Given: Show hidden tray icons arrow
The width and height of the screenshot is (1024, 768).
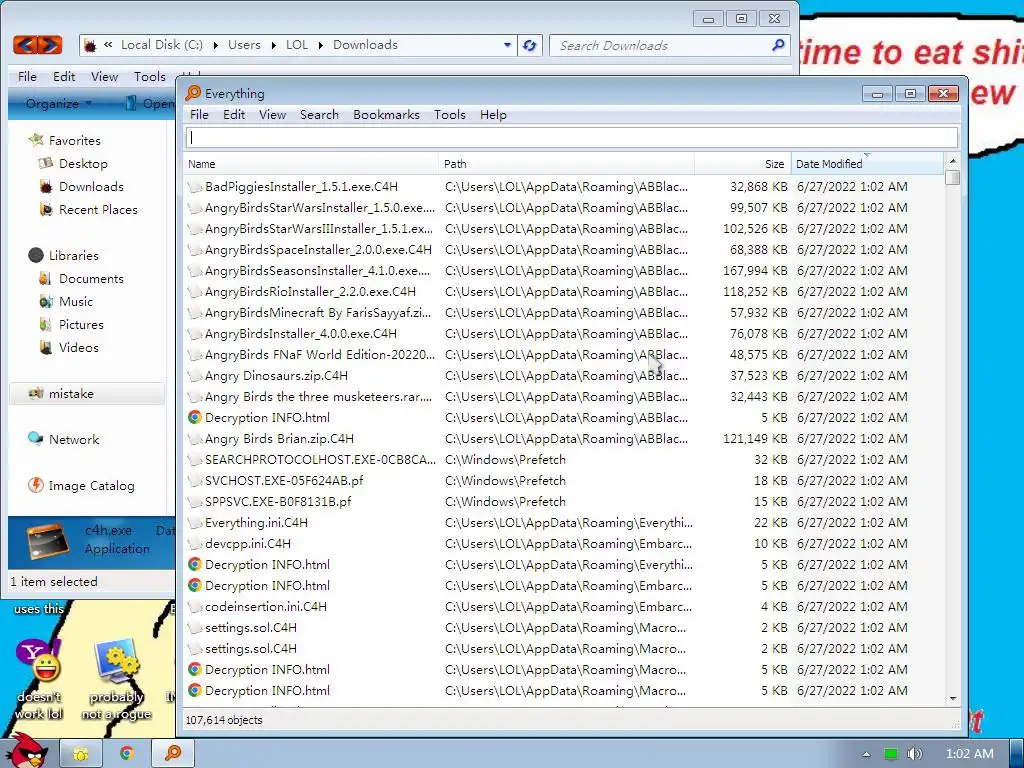Looking at the screenshot, I should 866,754.
